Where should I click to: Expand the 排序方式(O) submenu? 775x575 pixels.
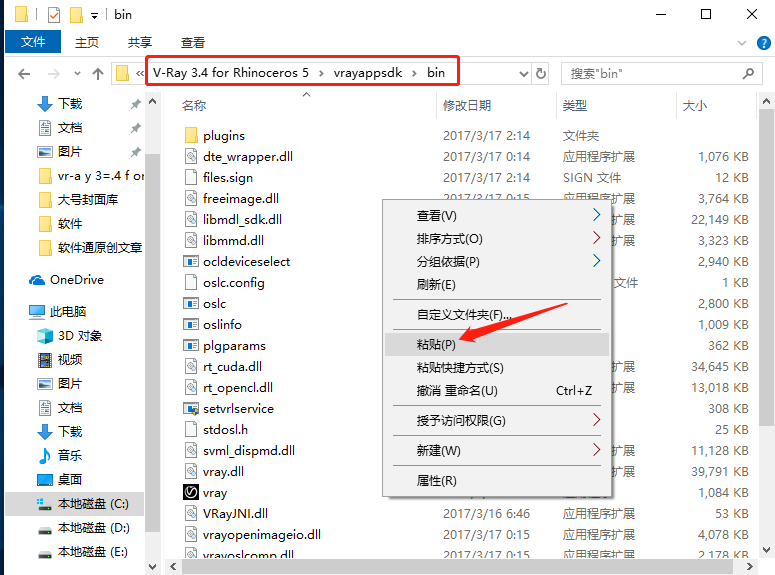[x=597, y=238]
